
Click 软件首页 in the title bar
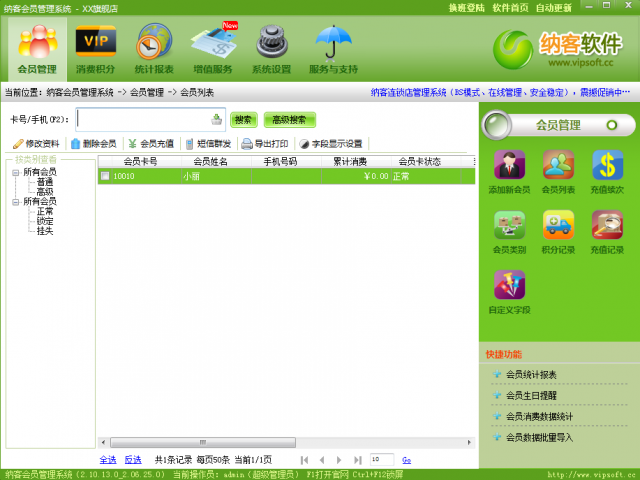[510, 8]
